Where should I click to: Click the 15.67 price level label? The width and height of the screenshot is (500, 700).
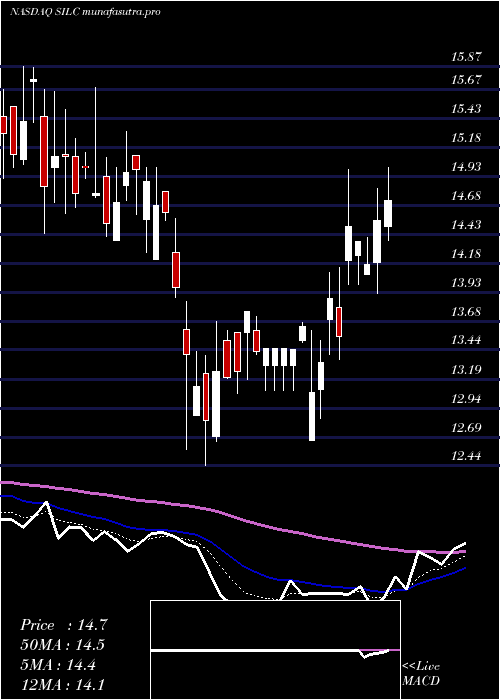click(x=467, y=80)
